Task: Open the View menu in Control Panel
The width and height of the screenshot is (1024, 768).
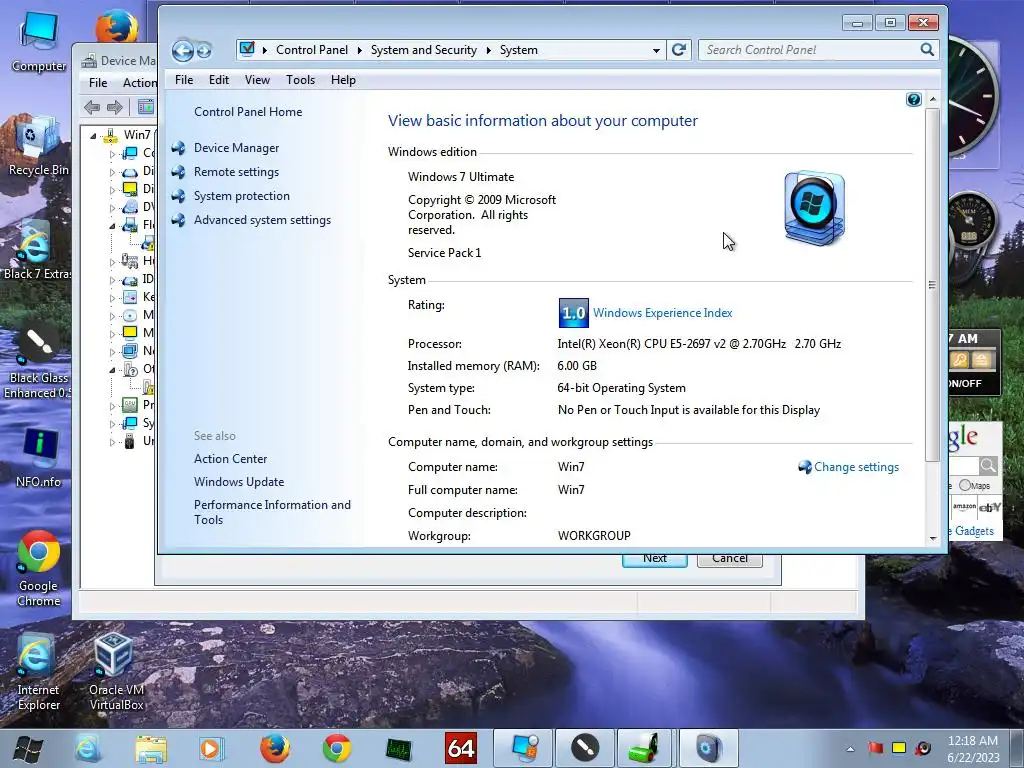Action: [x=257, y=80]
